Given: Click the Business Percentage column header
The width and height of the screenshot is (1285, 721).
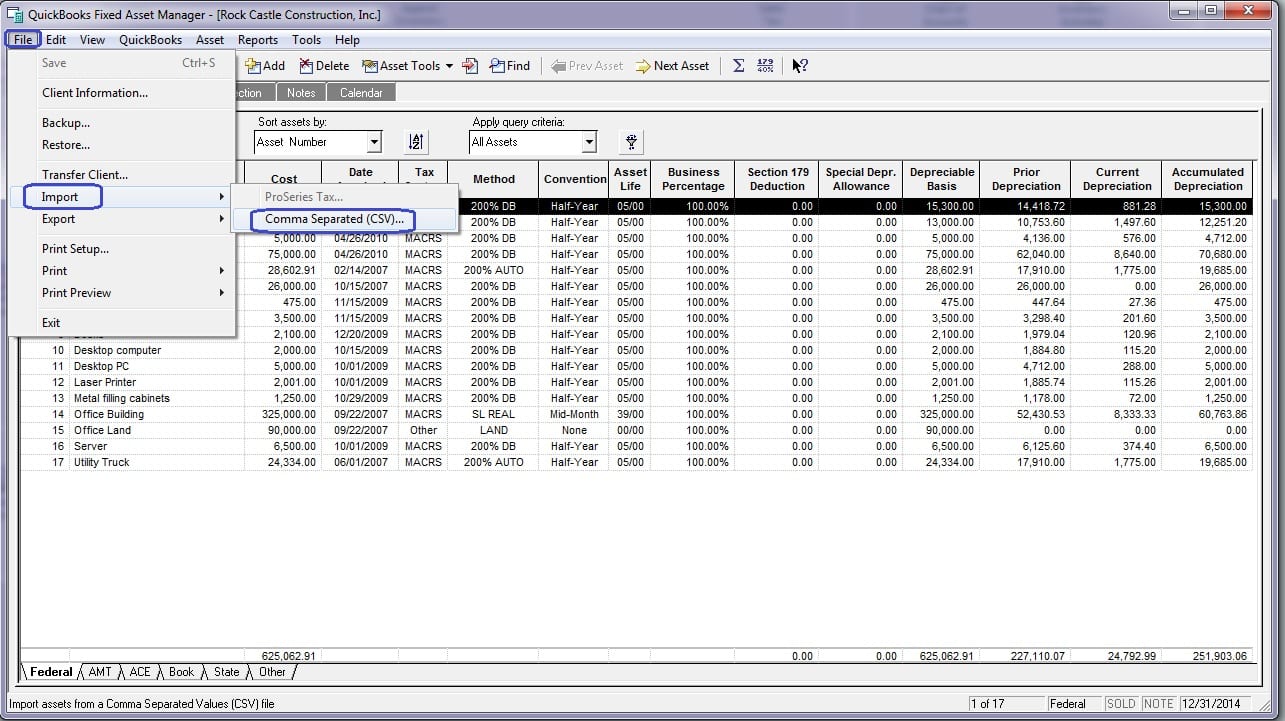Looking at the screenshot, I should point(694,179).
